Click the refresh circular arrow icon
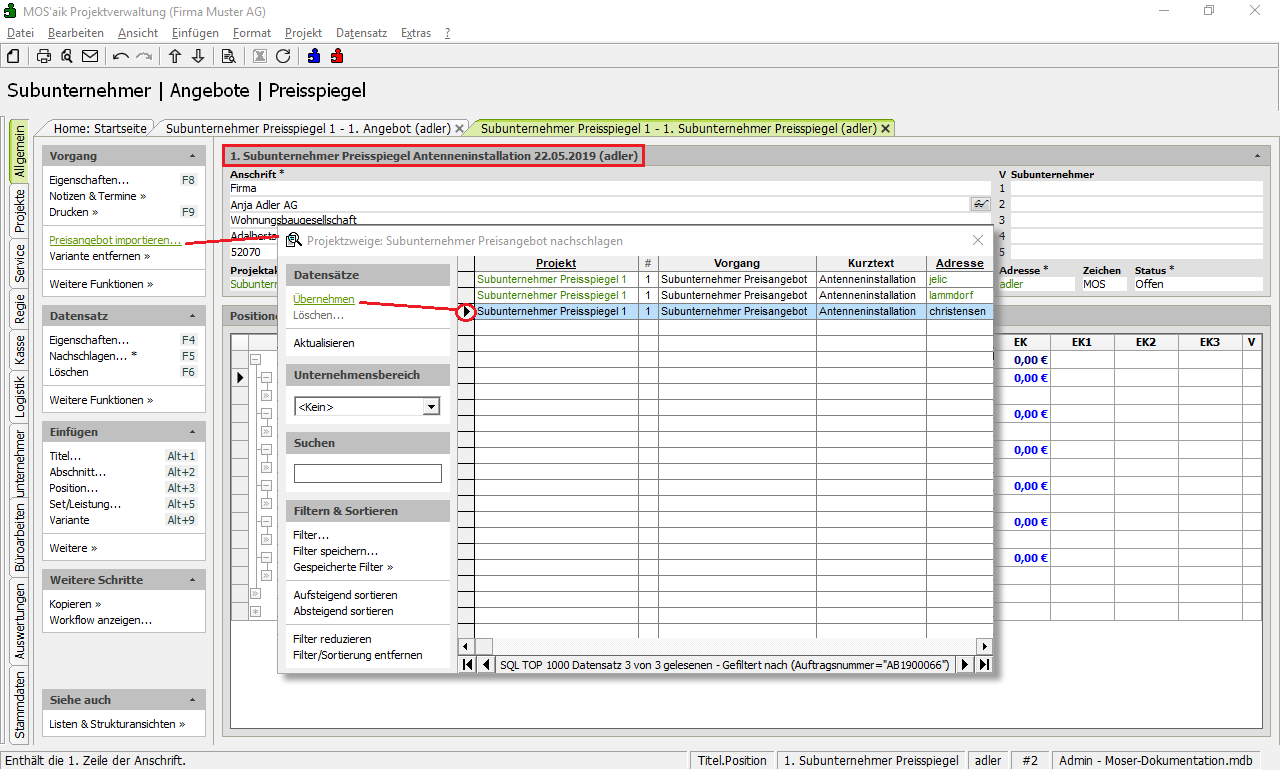The width and height of the screenshot is (1280, 770). (283, 56)
